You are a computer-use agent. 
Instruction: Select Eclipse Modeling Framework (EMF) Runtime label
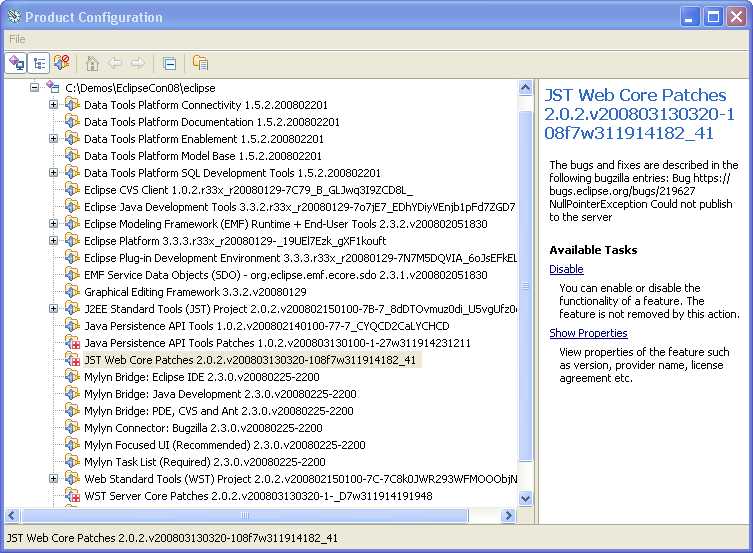click(x=286, y=224)
